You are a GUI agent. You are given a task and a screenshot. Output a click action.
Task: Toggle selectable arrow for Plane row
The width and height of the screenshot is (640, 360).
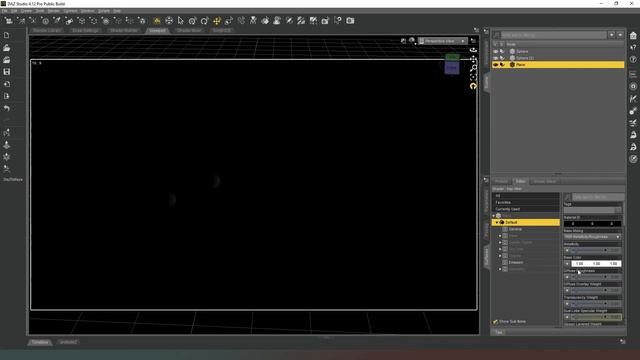502,64
